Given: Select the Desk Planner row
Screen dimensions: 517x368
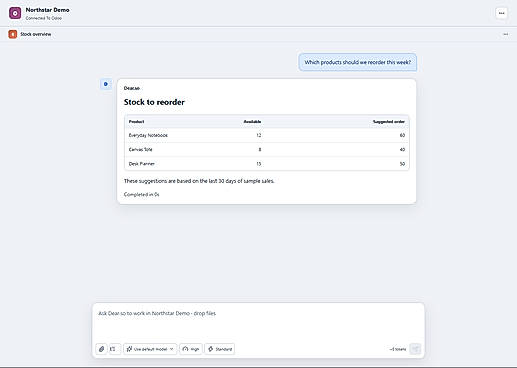Looking at the screenshot, I should click(x=267, y=164).
